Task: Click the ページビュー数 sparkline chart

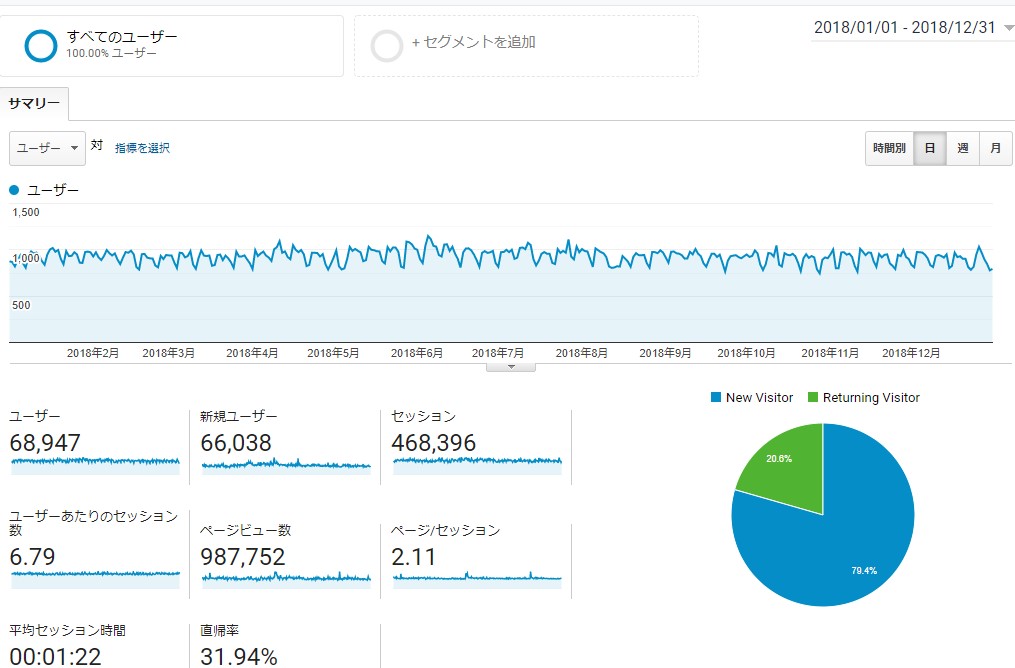Action: 286,579
